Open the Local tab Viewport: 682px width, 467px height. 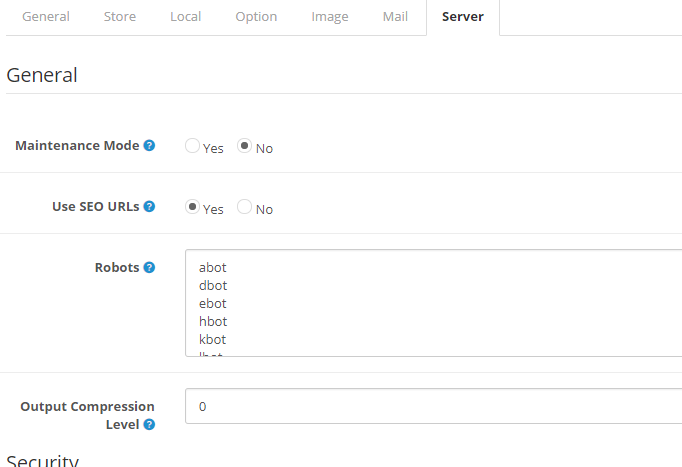coord(186,17)
